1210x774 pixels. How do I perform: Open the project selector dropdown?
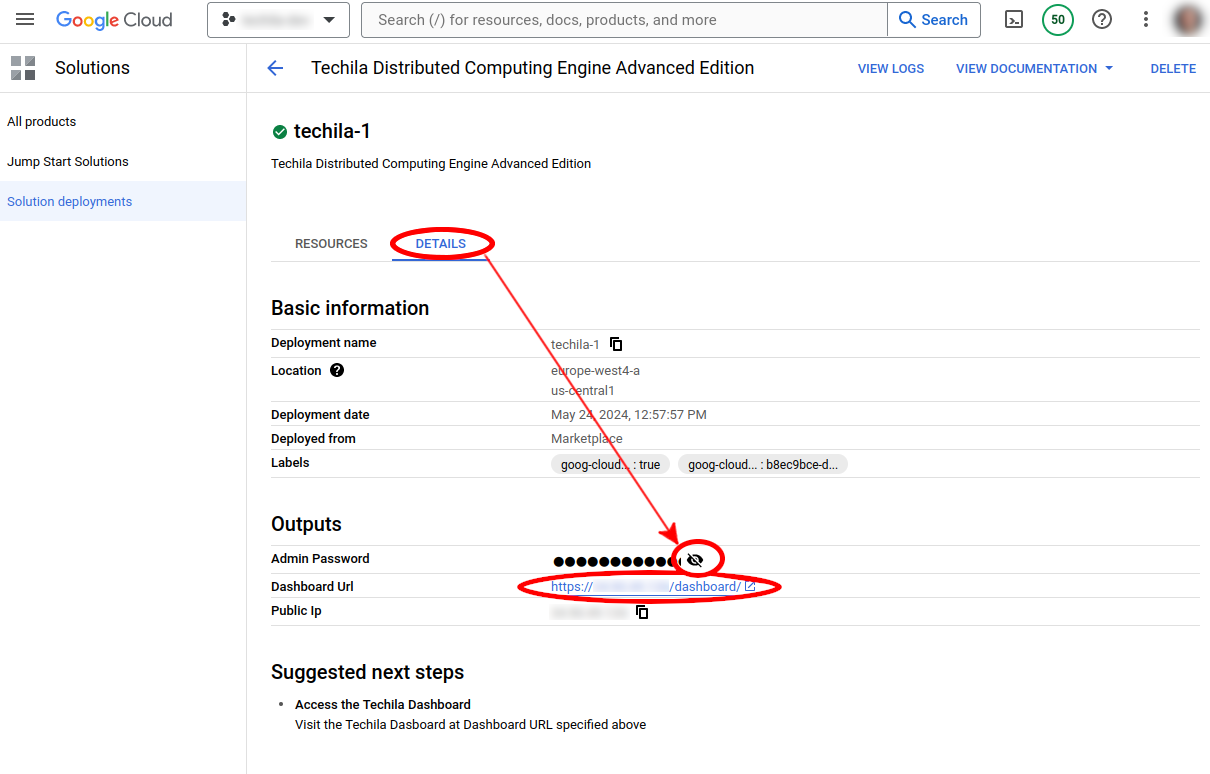[278, 20]
